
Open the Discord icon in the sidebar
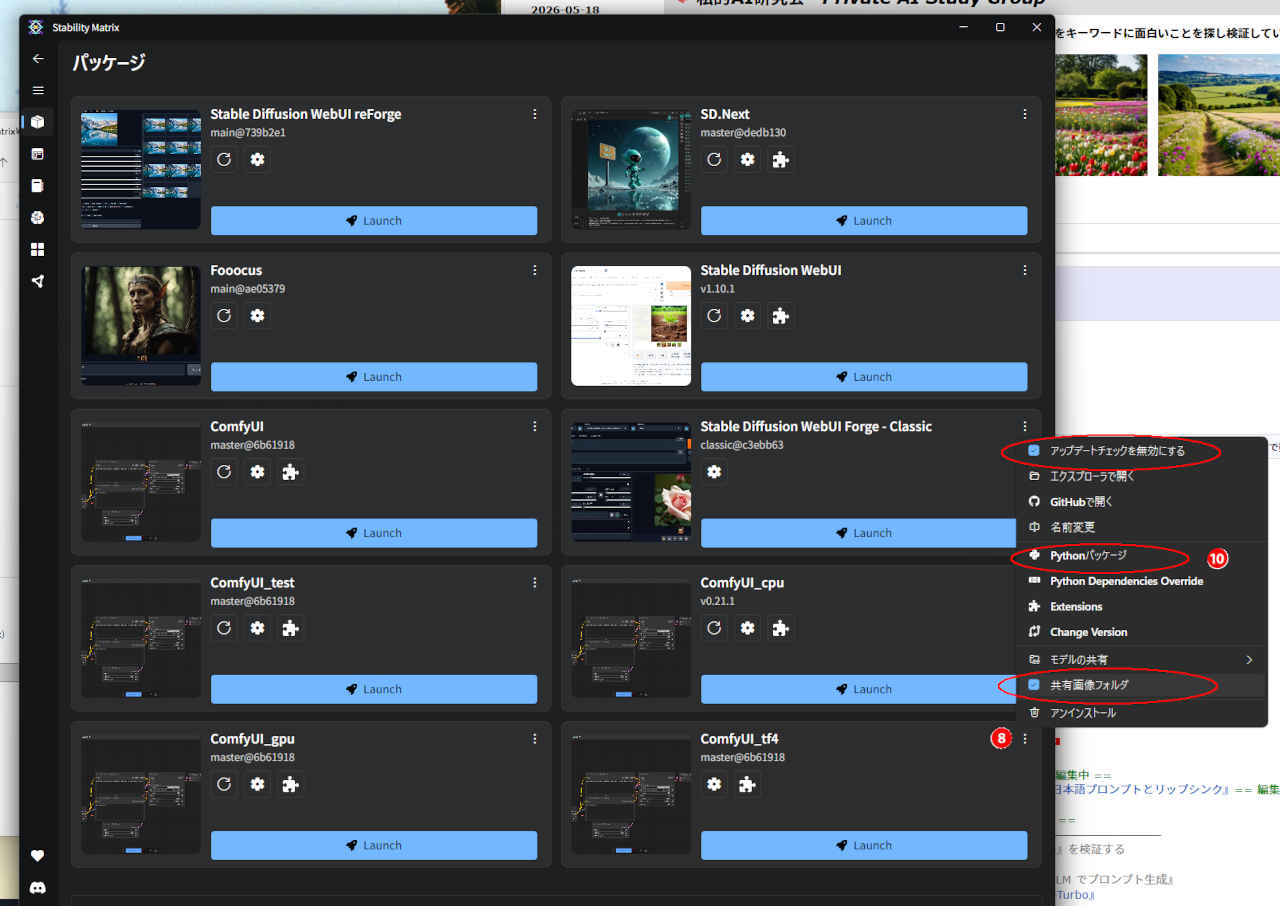pos(38,887)
